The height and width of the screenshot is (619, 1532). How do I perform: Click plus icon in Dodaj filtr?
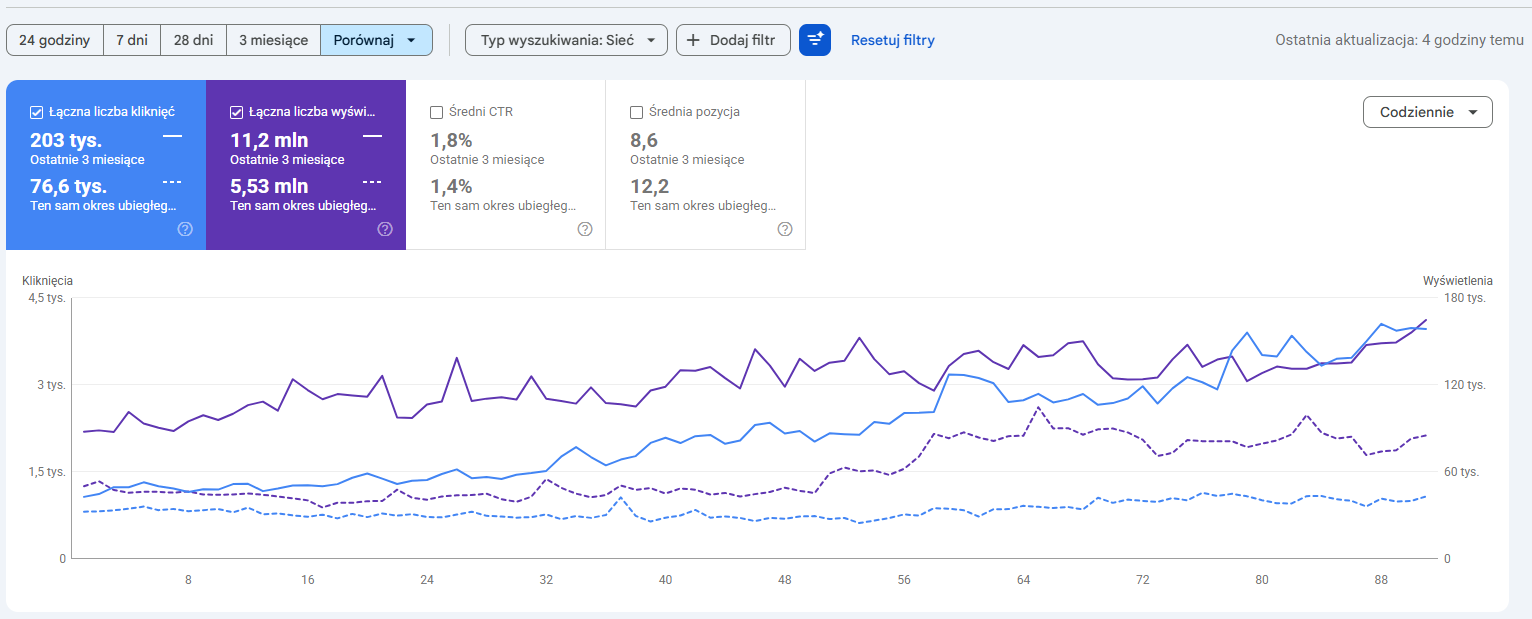(x=693, y=40)
